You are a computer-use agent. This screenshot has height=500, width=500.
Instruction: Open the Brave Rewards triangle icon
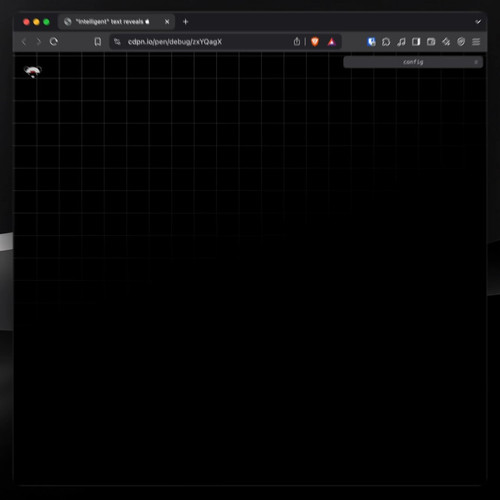[331, 42]
